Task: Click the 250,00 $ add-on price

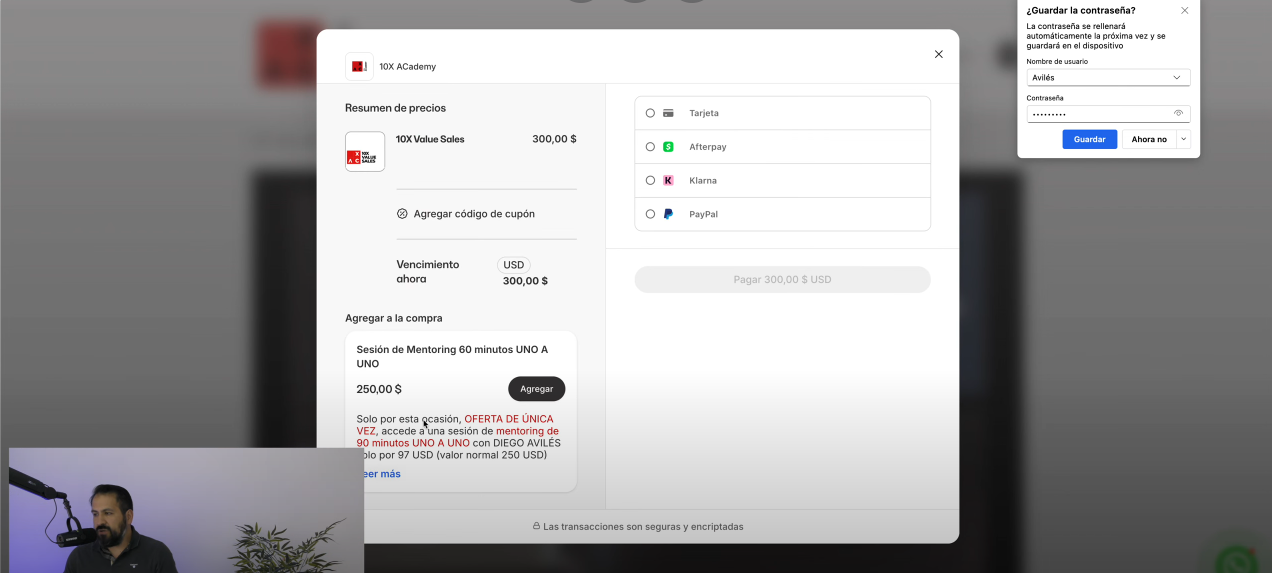Action: coord(379,389)
